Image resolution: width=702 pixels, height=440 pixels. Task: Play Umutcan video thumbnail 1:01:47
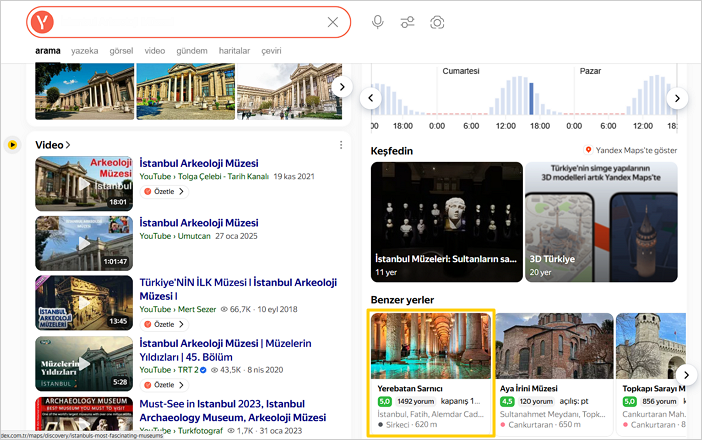click(84, 243)
